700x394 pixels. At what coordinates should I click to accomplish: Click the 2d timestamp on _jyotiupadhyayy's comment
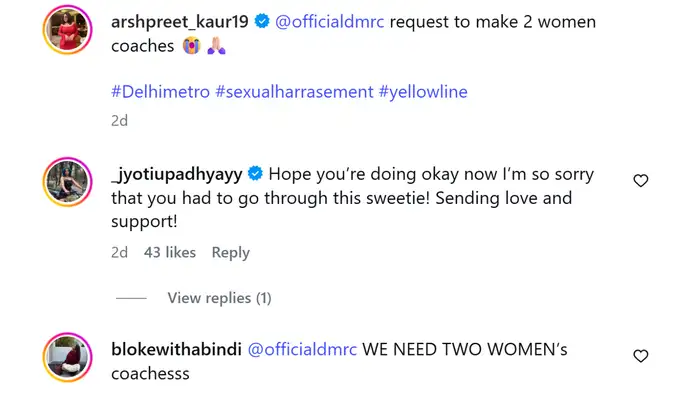point(119,253)
